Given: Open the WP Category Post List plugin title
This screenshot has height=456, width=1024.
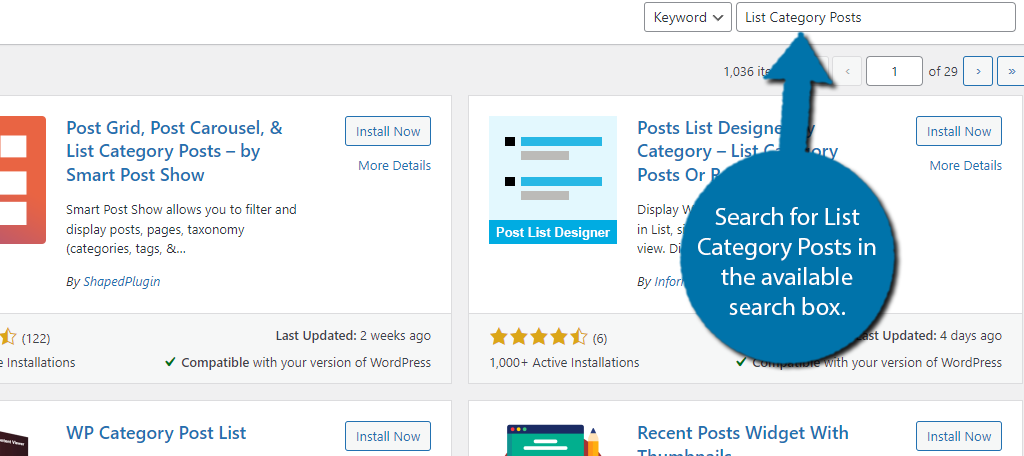Looking at the screenshot, I should click(x=156, y=433).
